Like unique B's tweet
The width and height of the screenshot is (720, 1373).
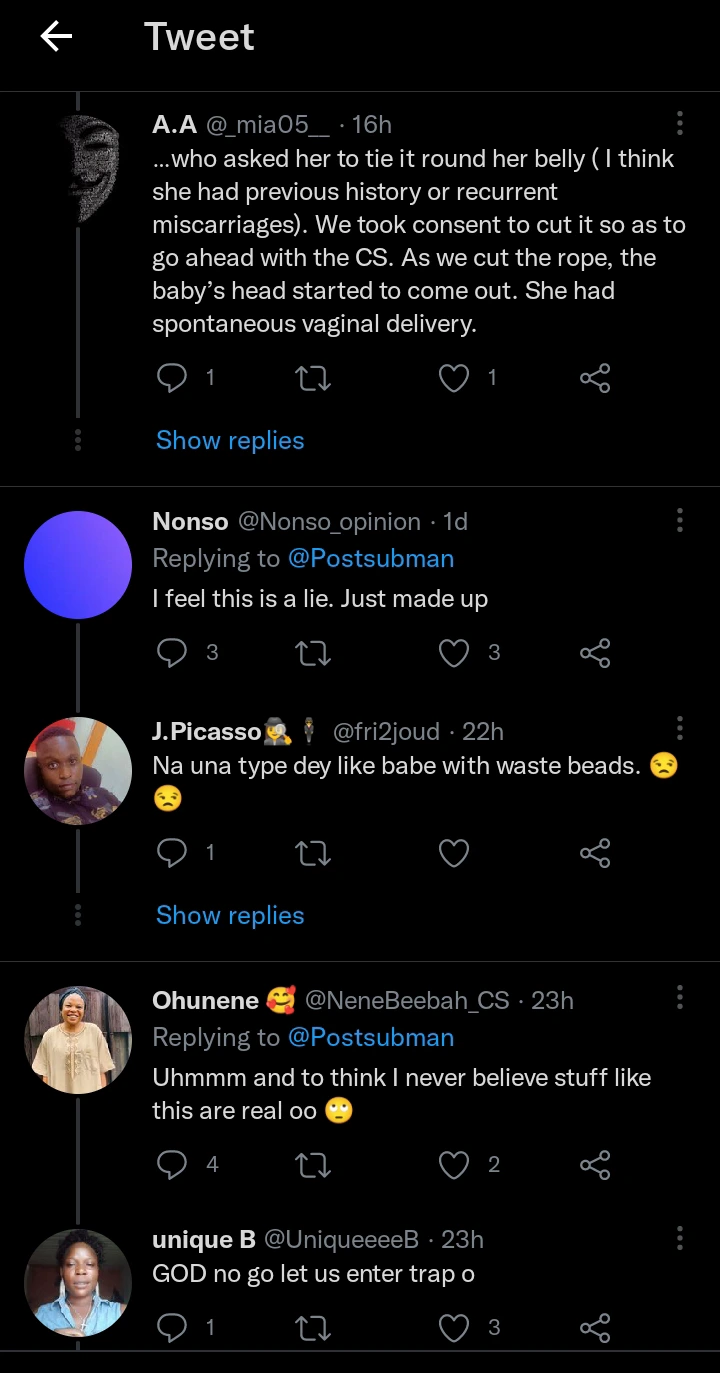coord(455,1327)
